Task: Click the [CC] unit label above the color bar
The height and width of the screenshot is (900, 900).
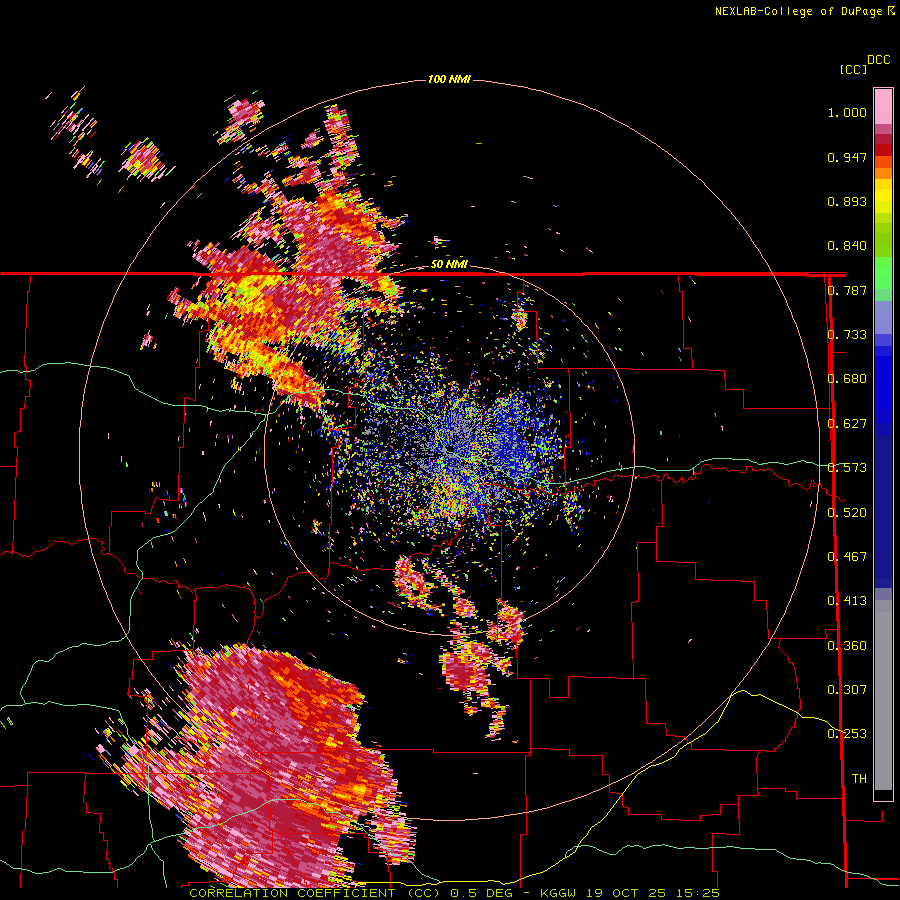Action: 853,69
